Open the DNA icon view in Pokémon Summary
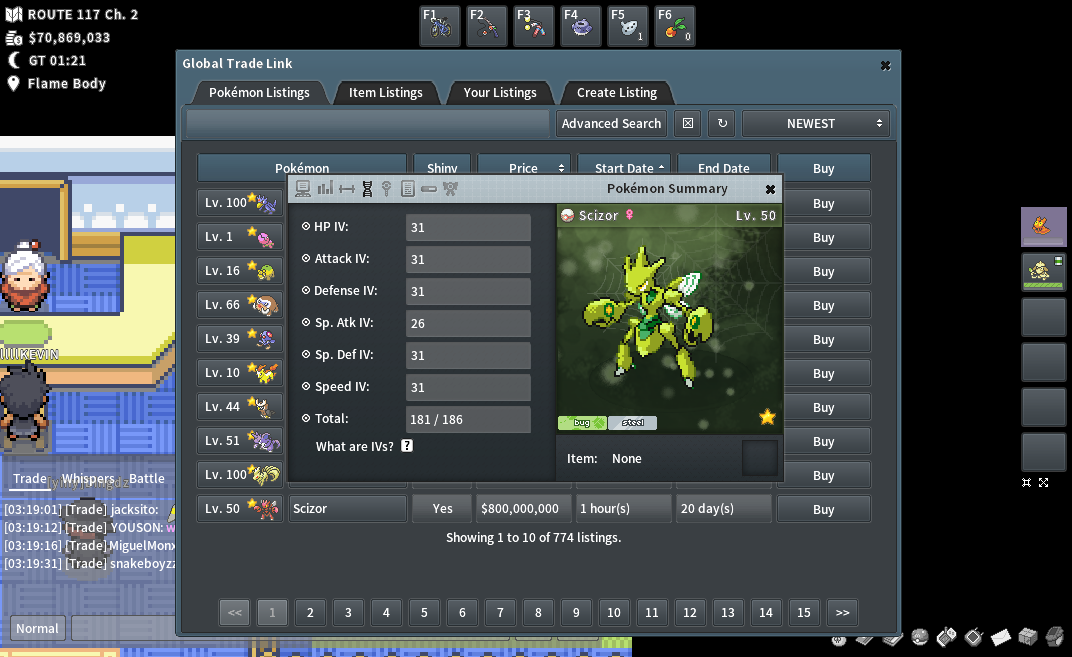Viewport: 1072px width, 657px height. pyautogui.click(x=367, y=188)
